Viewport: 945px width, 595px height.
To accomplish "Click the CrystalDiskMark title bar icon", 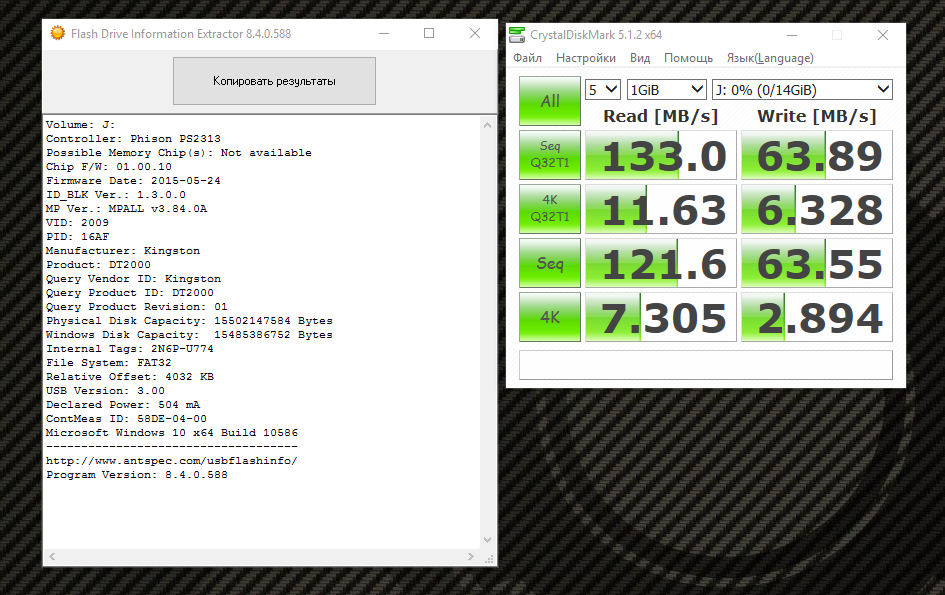I will [x=517, y=35].
